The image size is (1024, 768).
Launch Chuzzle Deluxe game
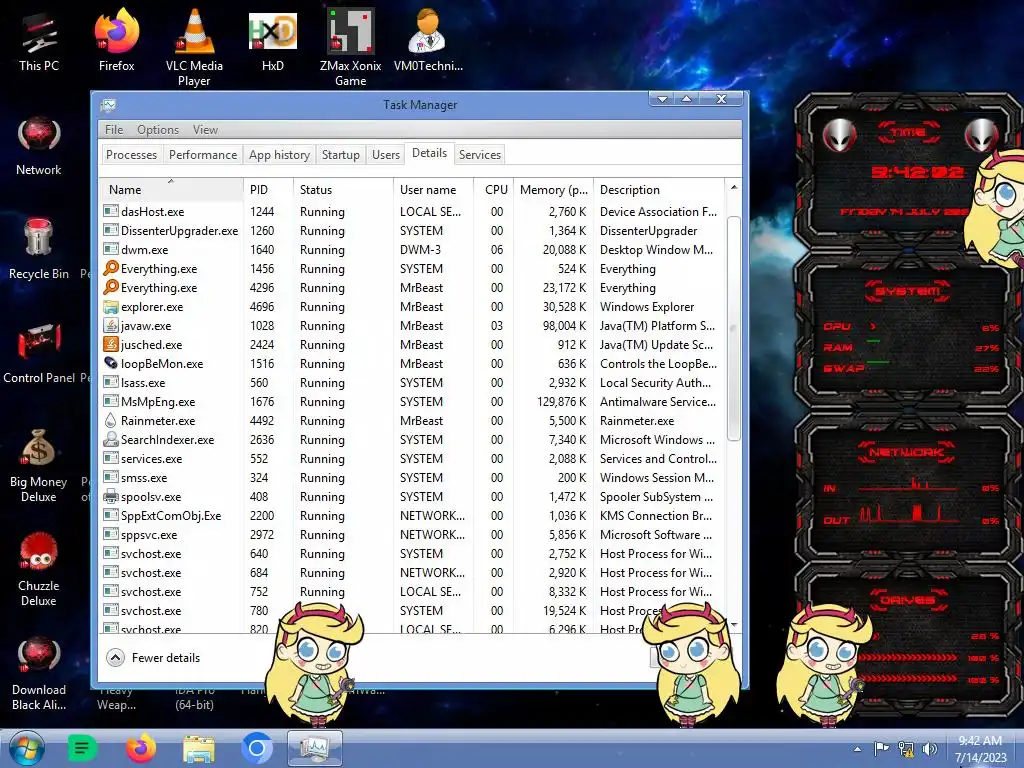click(x=39, y=569)
